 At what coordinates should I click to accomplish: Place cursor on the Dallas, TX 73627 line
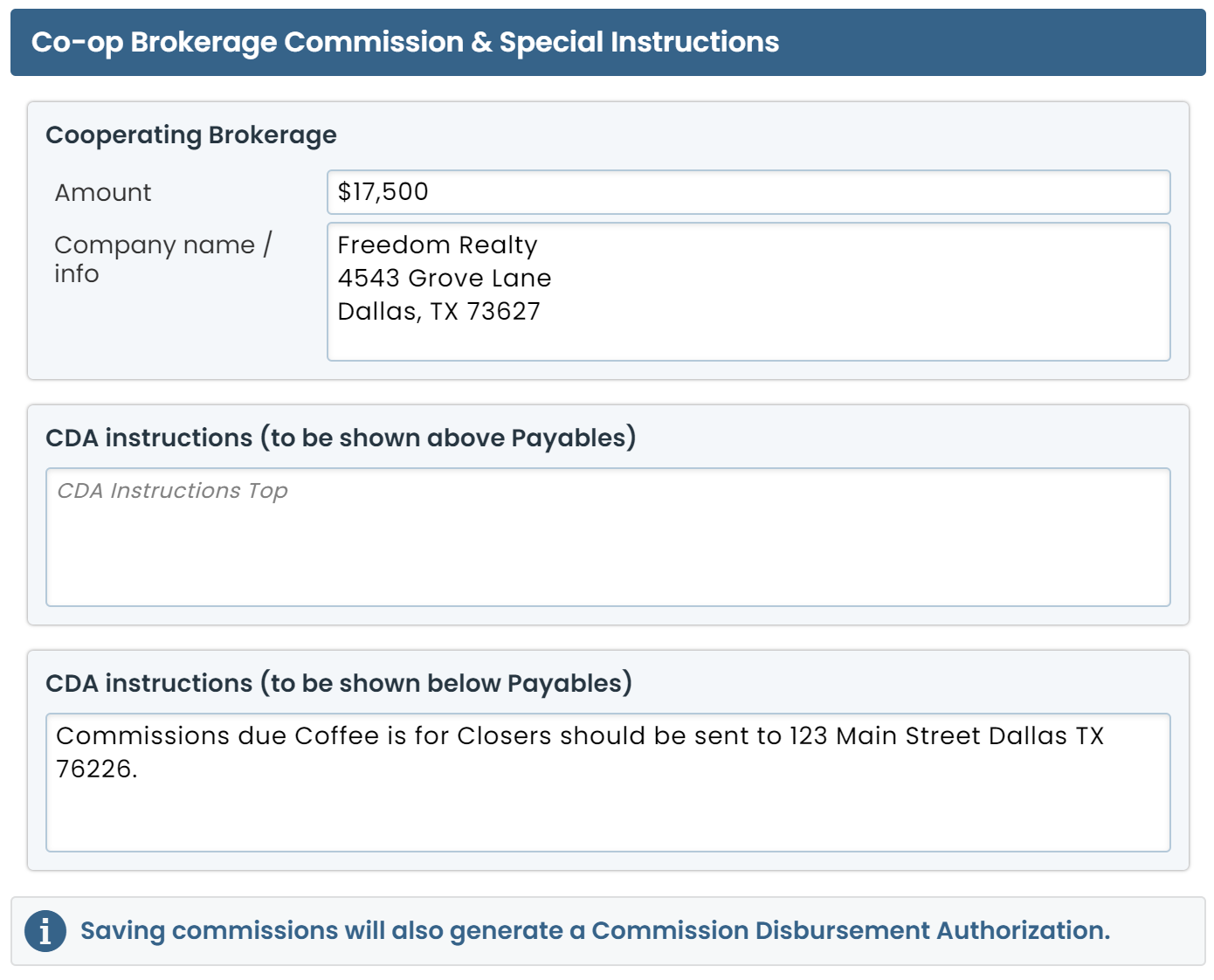pos(439,312)
